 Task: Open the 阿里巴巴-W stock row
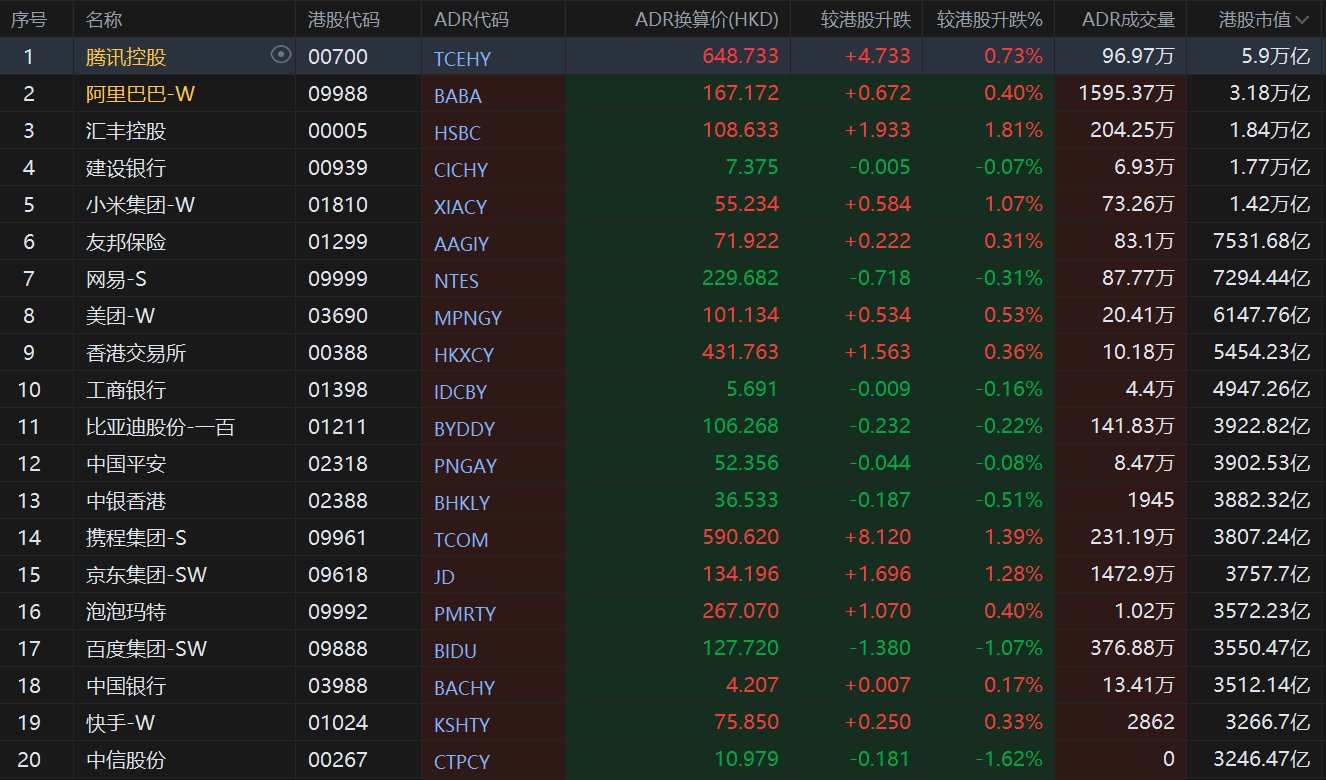click(141, 94)
